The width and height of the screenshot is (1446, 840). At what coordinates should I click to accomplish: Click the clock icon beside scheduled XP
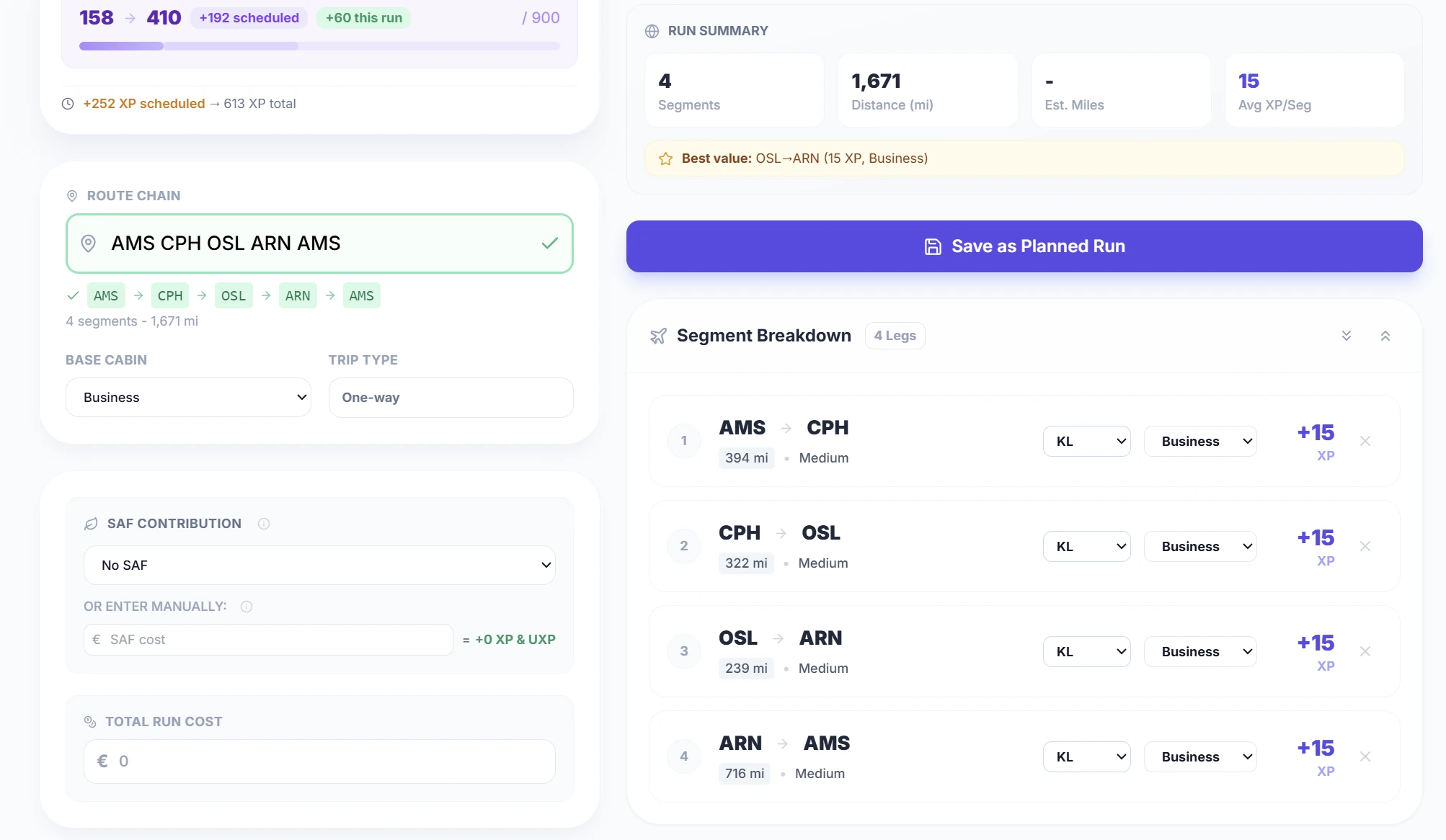[69, 103]
